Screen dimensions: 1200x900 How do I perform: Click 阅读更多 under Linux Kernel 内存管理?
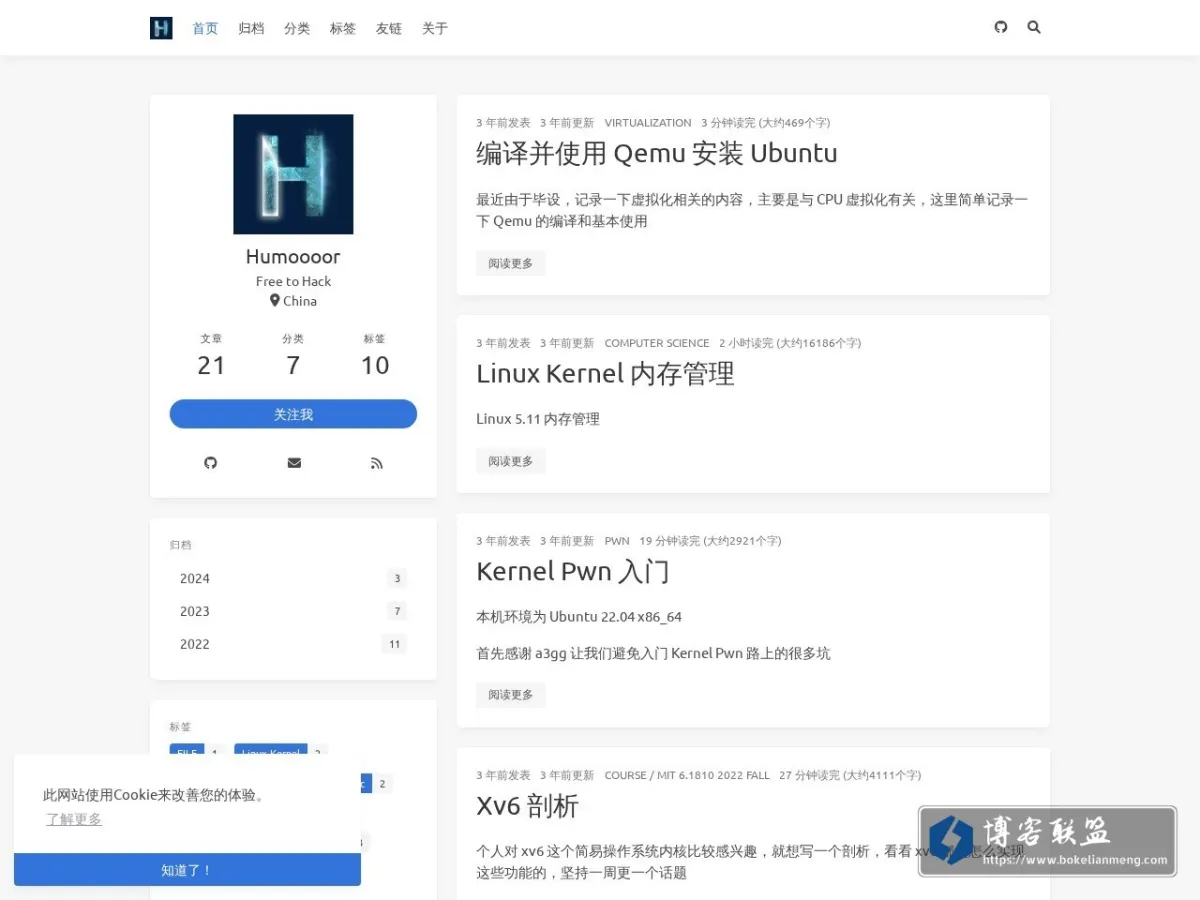point(511,461)
